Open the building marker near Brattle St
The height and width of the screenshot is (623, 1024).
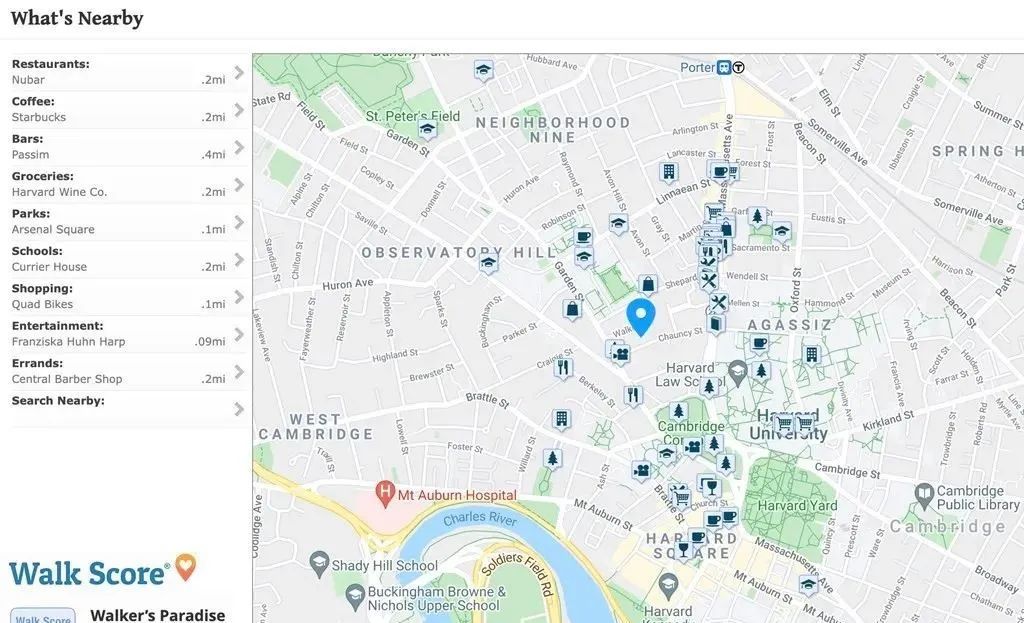[x=561, y=419]
